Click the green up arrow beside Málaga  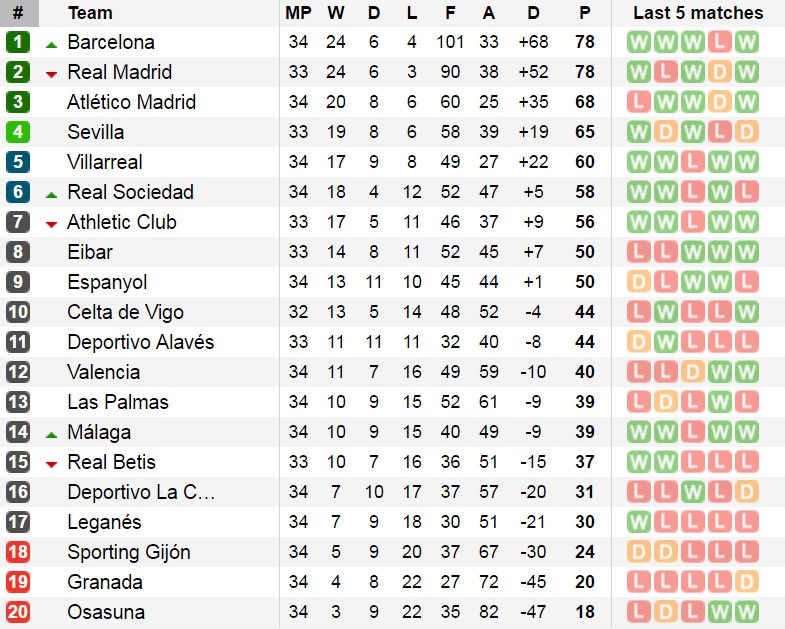51,434
